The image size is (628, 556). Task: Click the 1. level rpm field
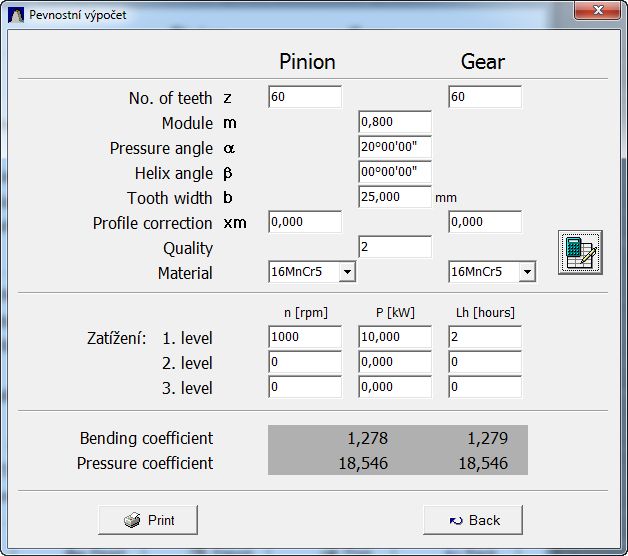click(x=305, y=337)
